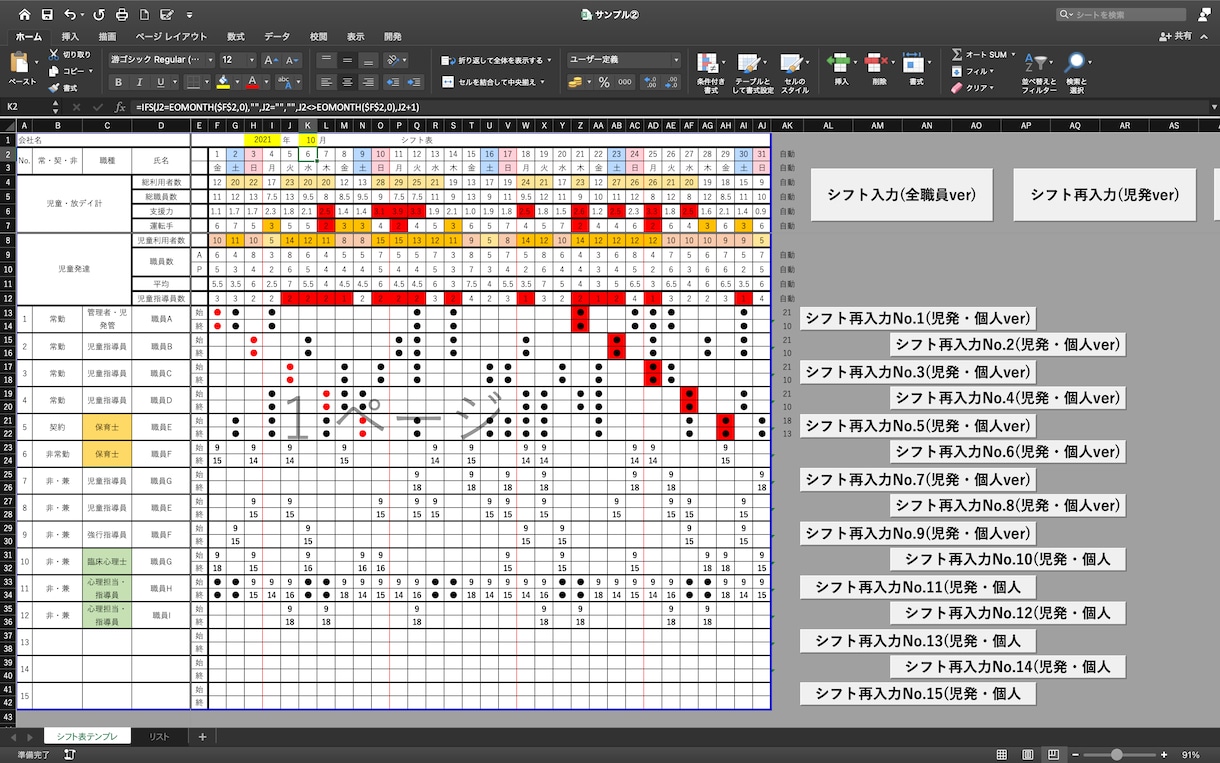Align text to the left
Screen dimensions: 1220x763
click(x=326, y=83)
